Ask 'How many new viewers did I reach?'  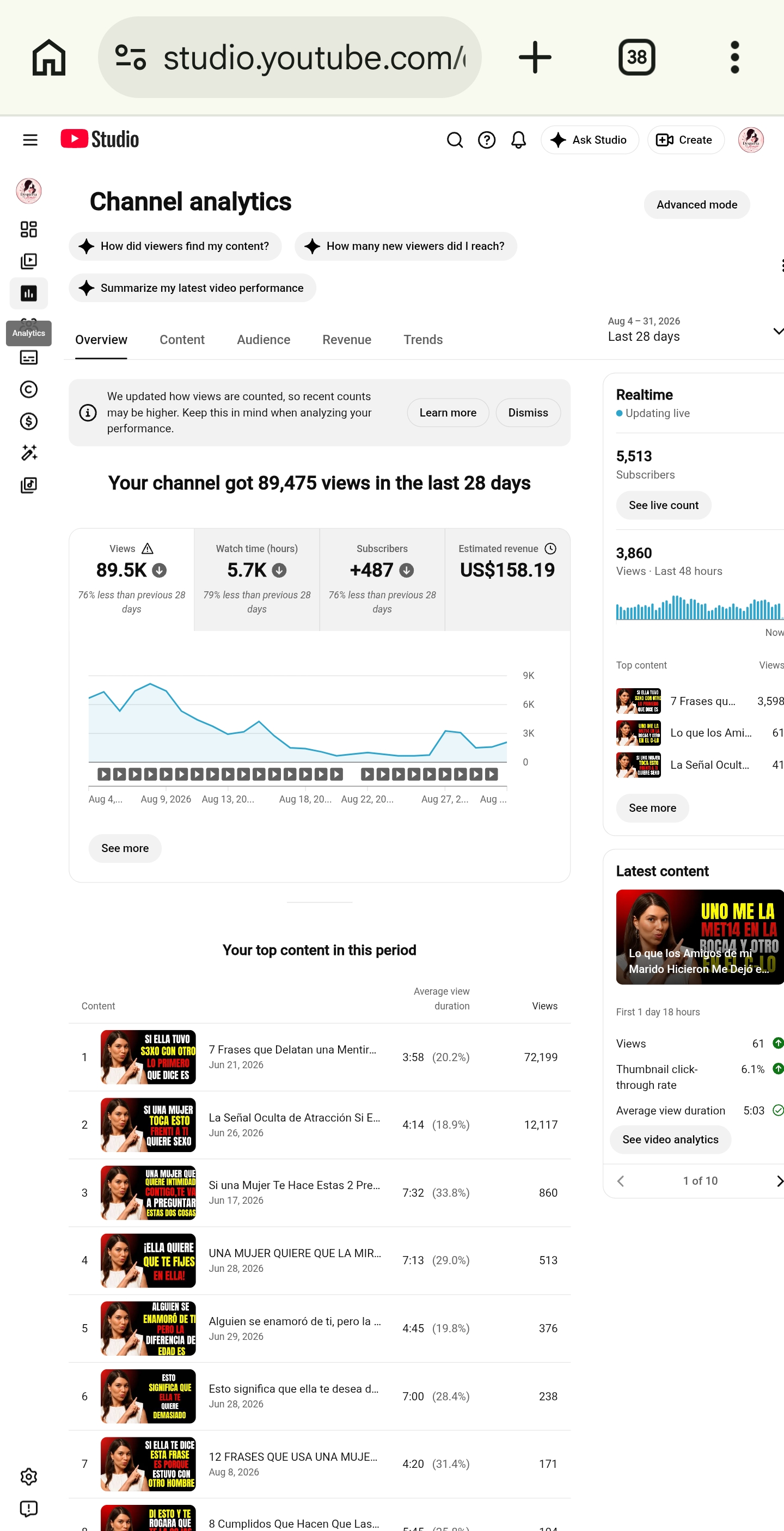pos(406,246)
